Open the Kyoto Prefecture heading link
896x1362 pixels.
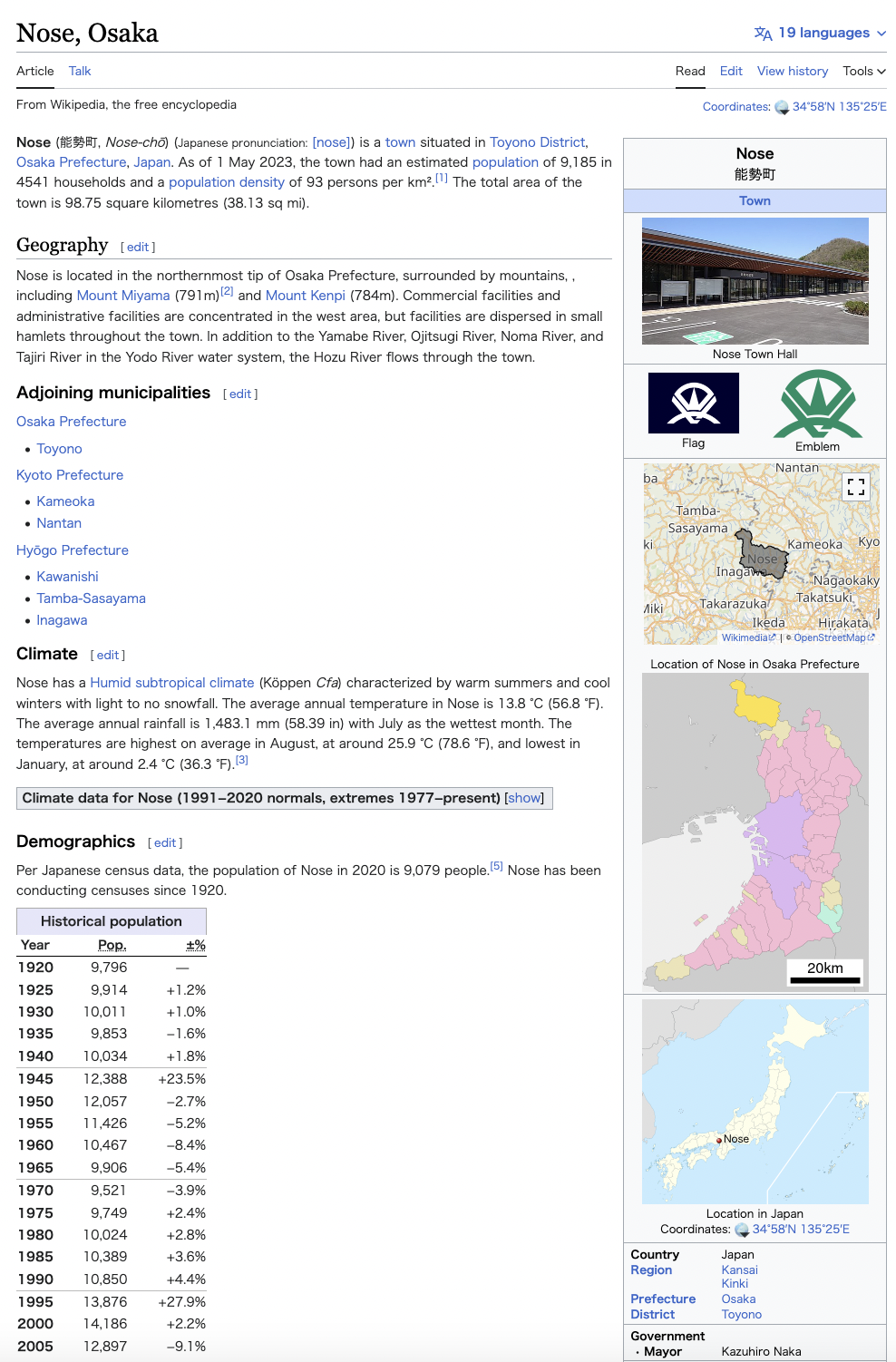[70, 475]
